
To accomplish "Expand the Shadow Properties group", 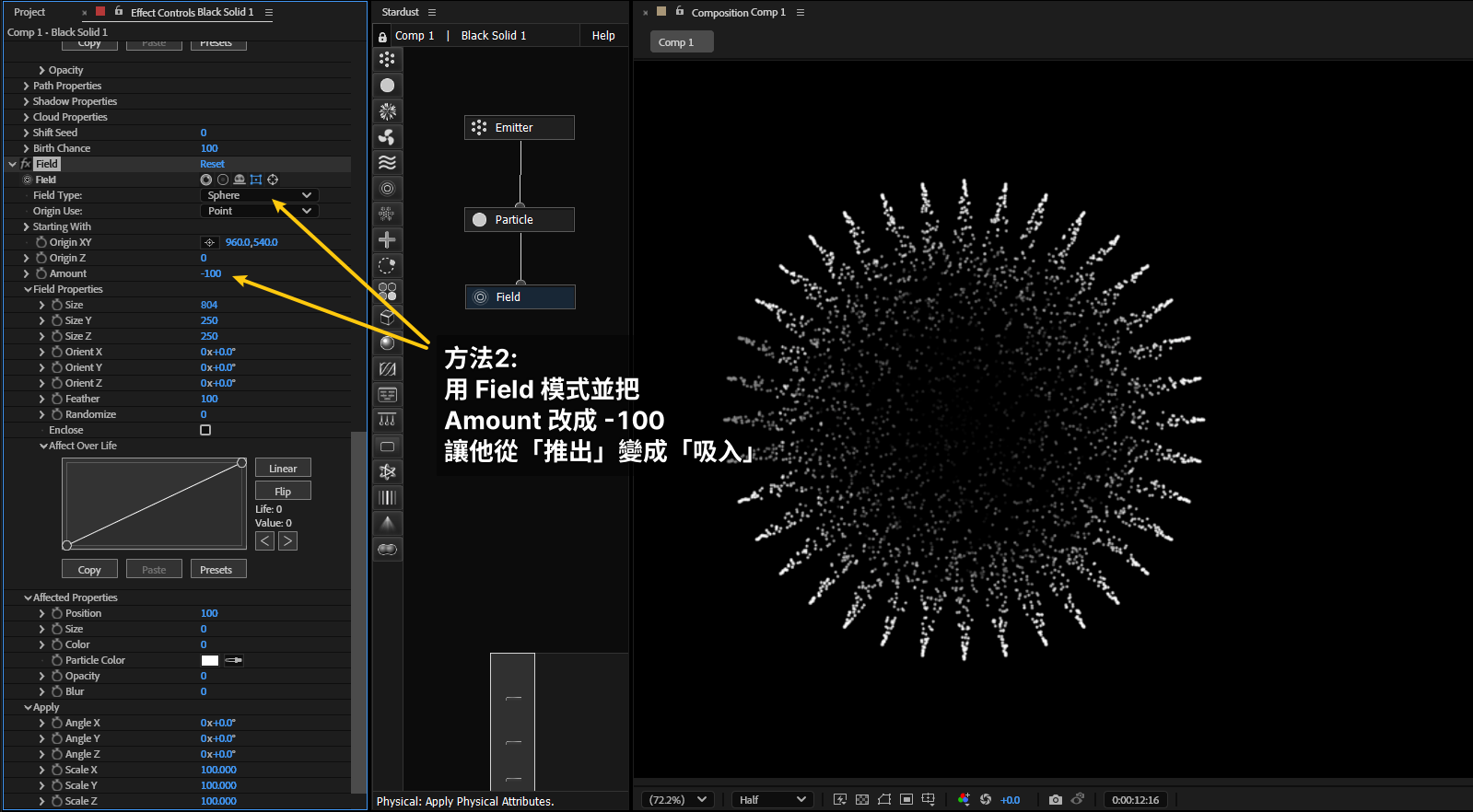I will (26, 101).
